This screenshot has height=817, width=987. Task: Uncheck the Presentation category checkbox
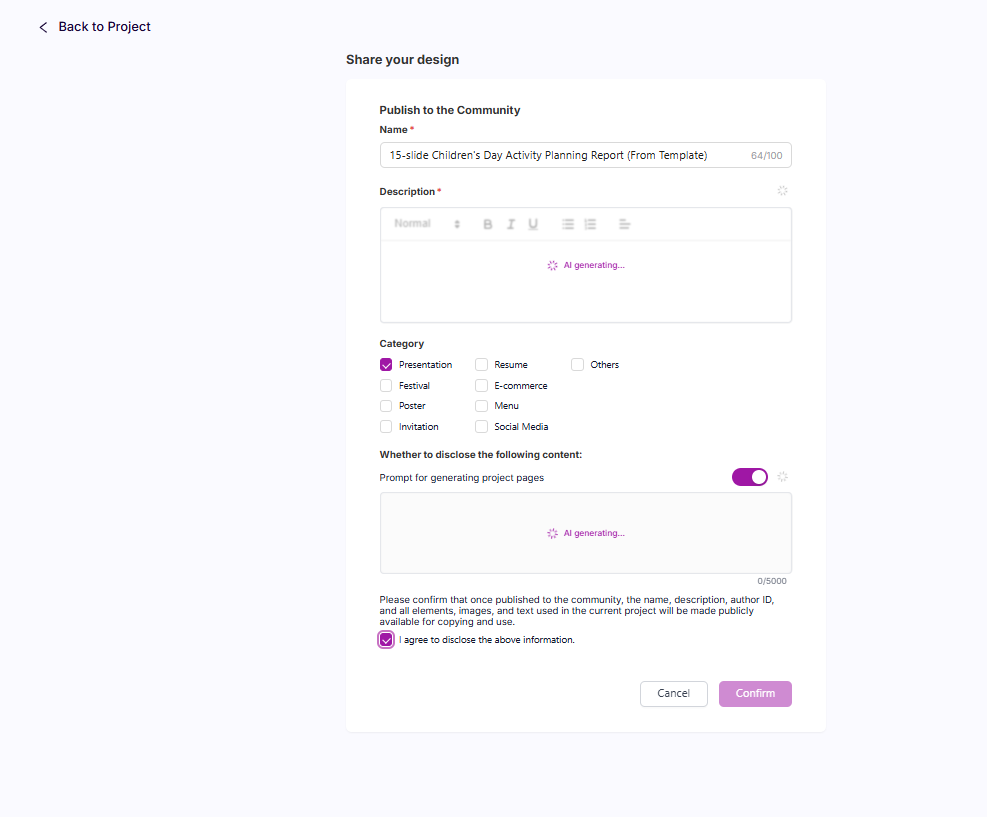click(386, 365)
